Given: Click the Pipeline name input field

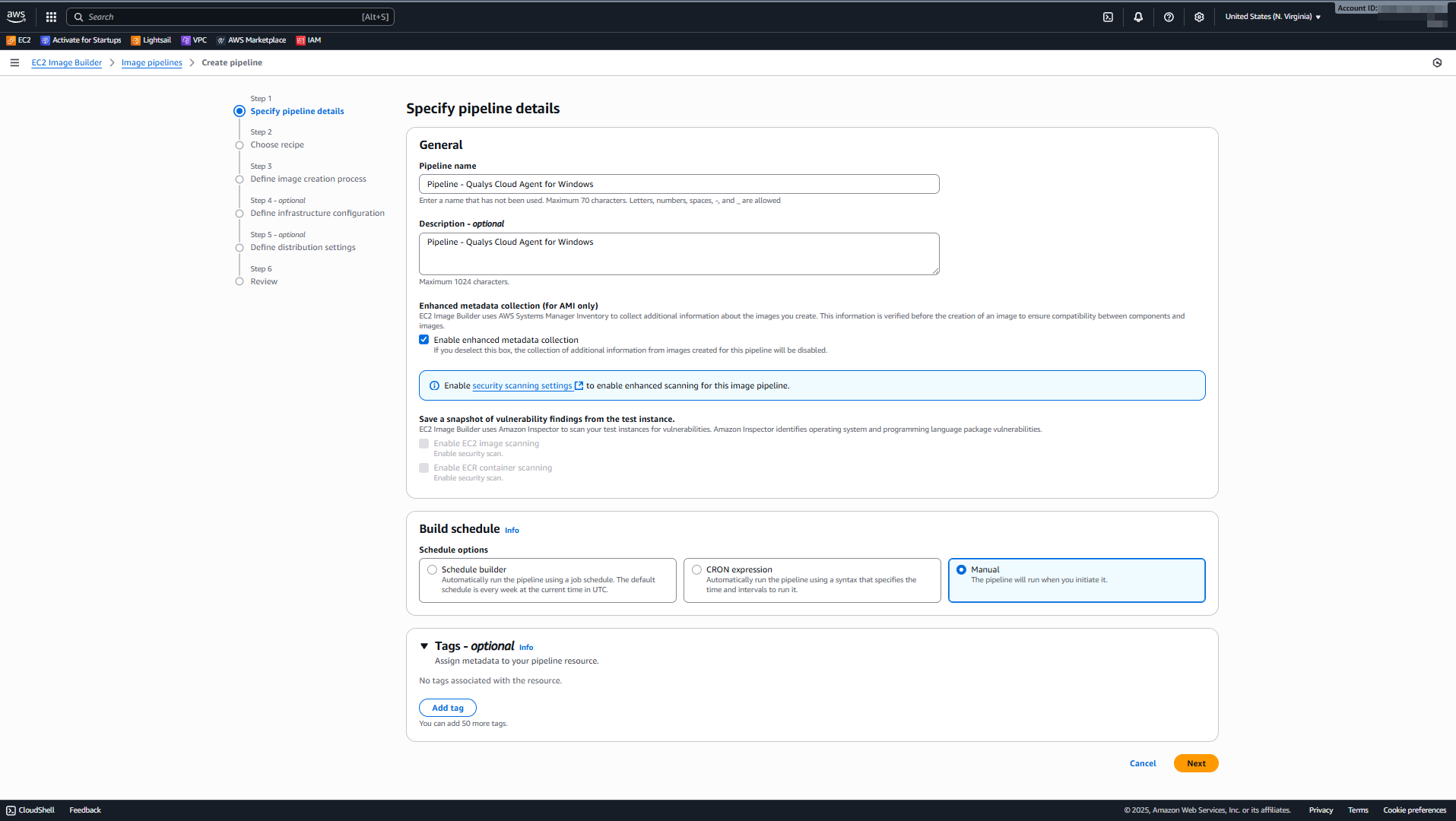Looking at the screenshot, I should click(x=678, y=184).
